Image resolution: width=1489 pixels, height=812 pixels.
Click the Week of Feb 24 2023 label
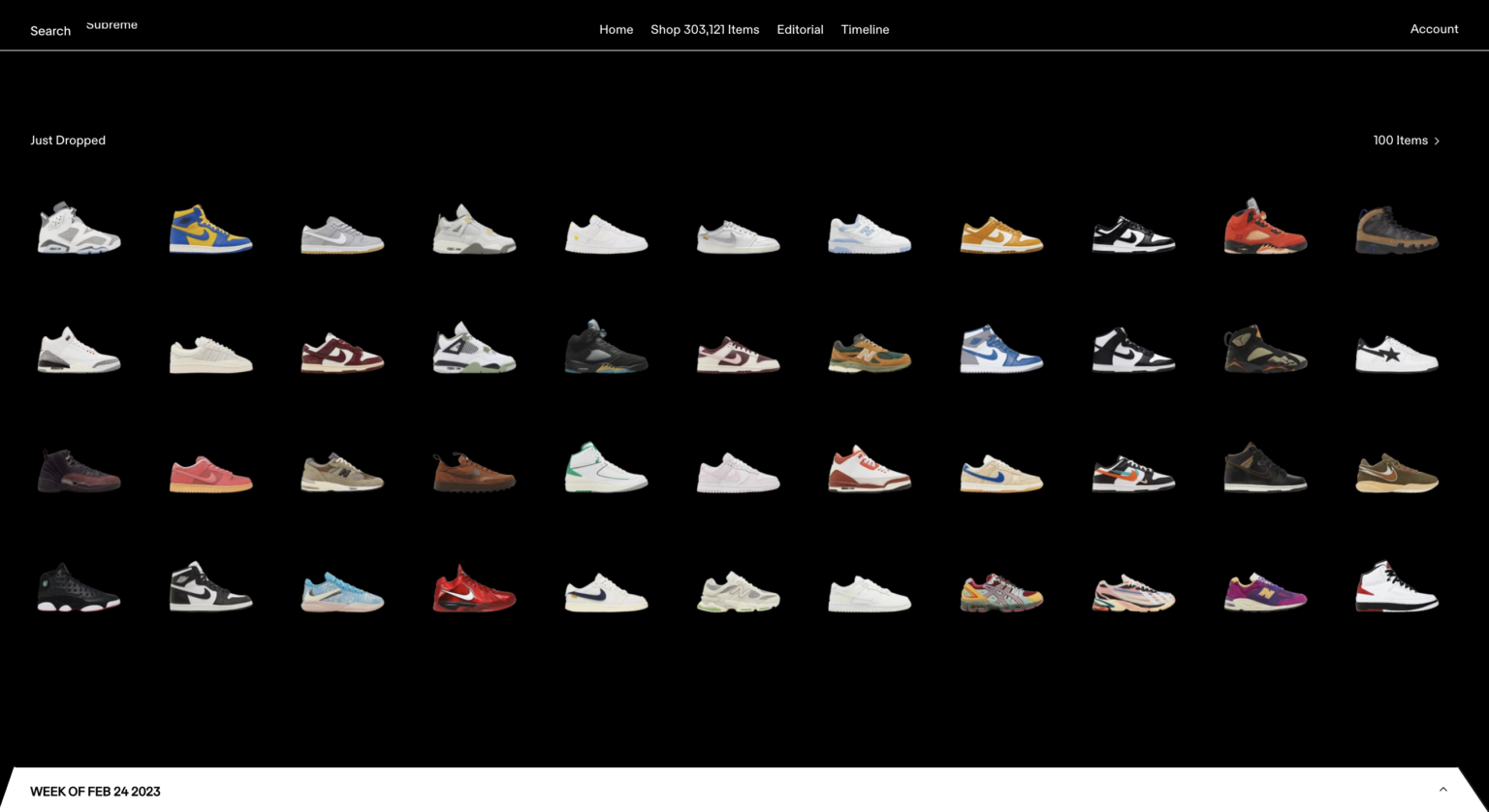pyautogui.click(x=95, y=792)
